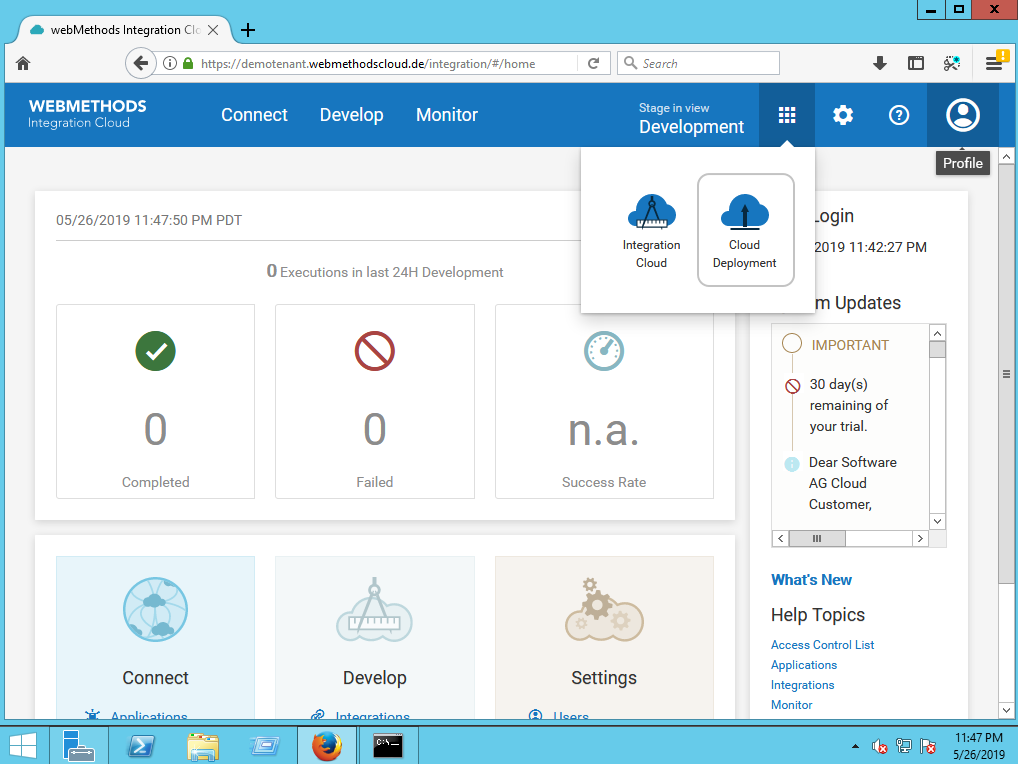Screen dimensions: 1018x764
Task: Open the Connect menu in header
Action: [x=254, y=115]
